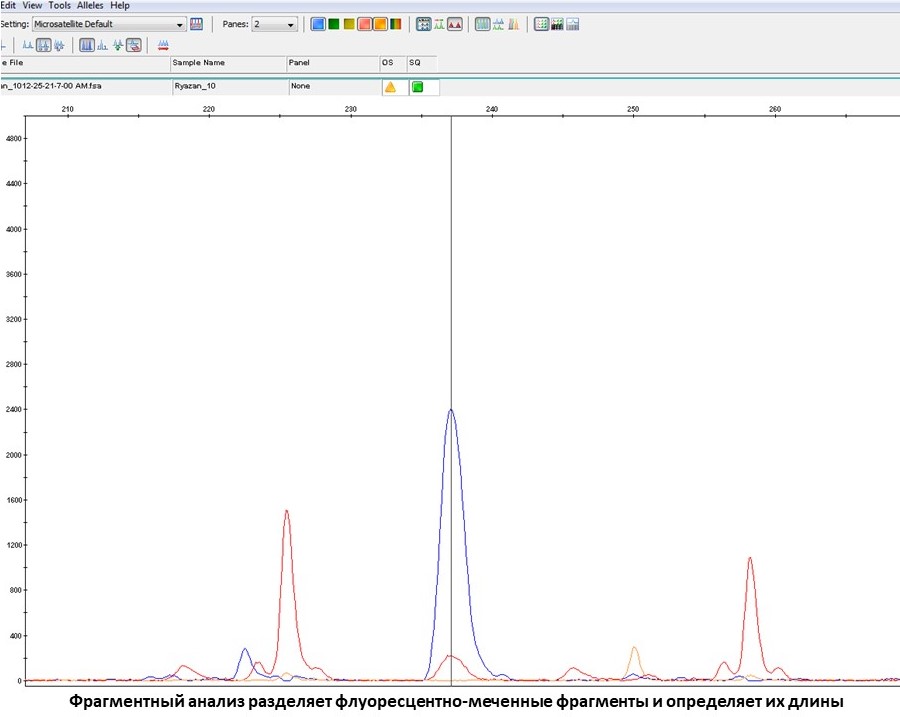900x717 pixels.
Task: Toggle the blue dye channel button
Action: [317, 24]
